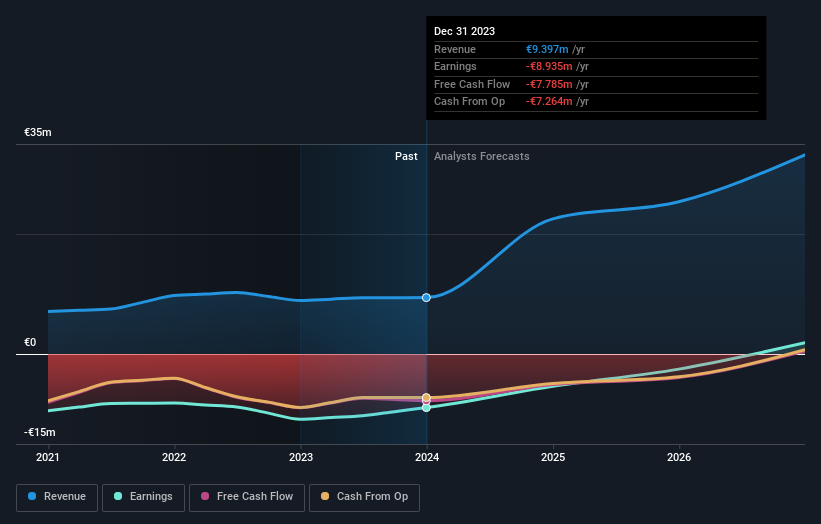
Task: Click the orange Cash From Op data point at 2024
Action: 426,398
